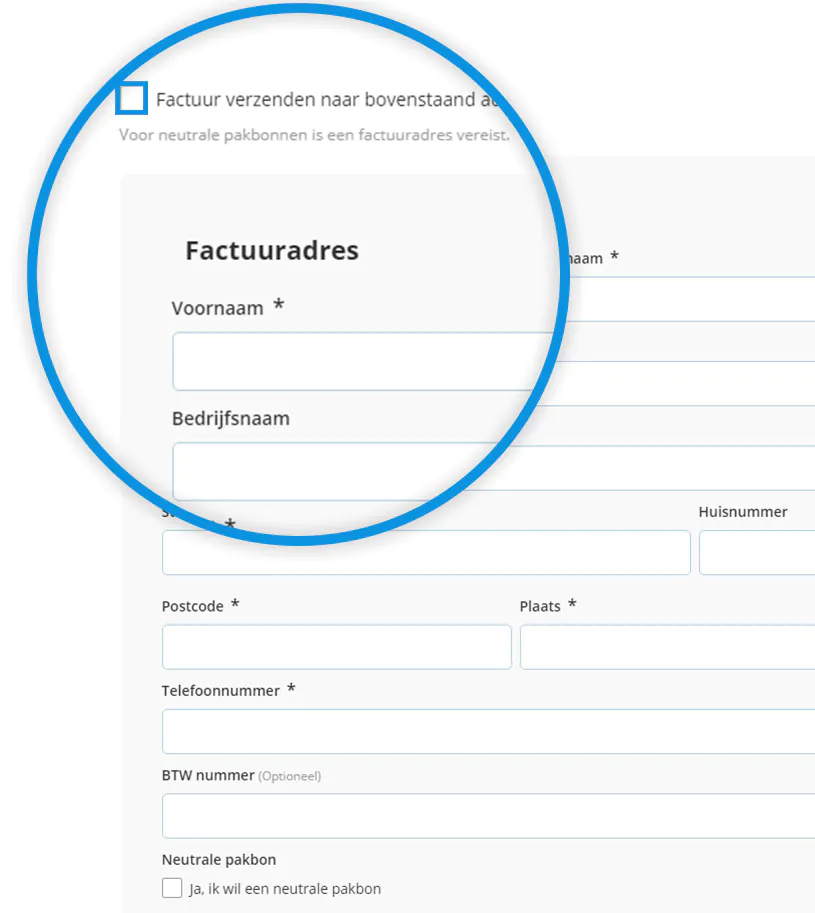815x913 pixels.
Task: Click the Huisnummer field label
Action: [743, 512]
